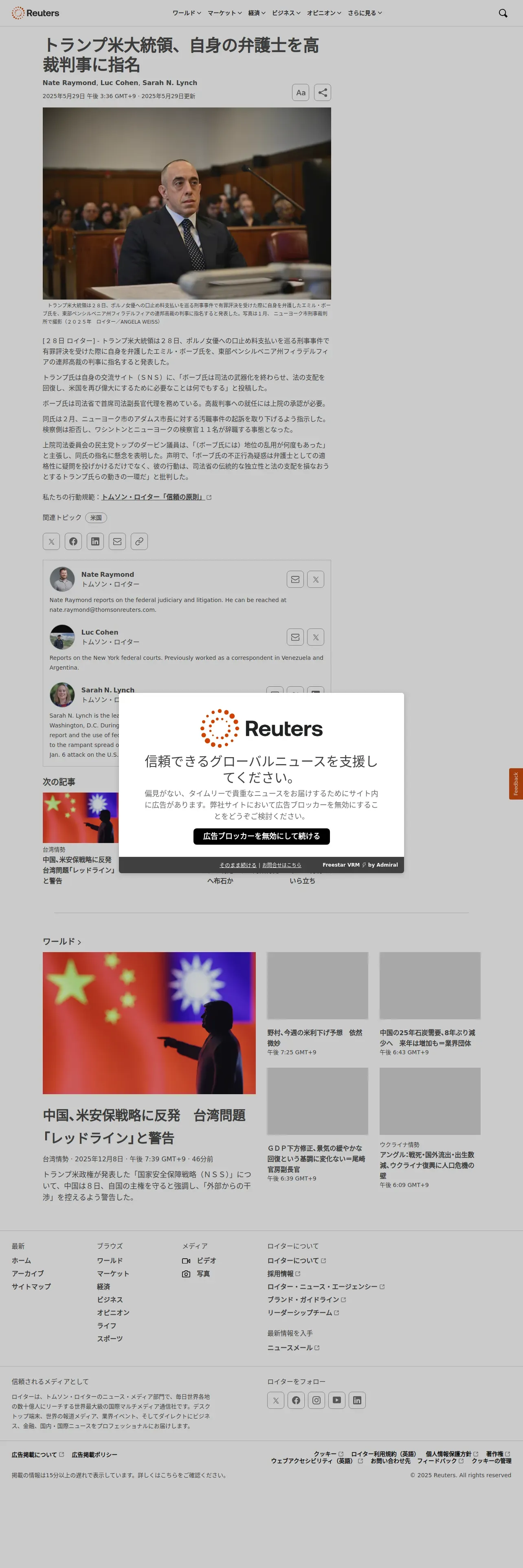The height and width of the screenshot is (1568, 523).
Task: Open footer ニュースメール link
Action: pos(293,1347)
